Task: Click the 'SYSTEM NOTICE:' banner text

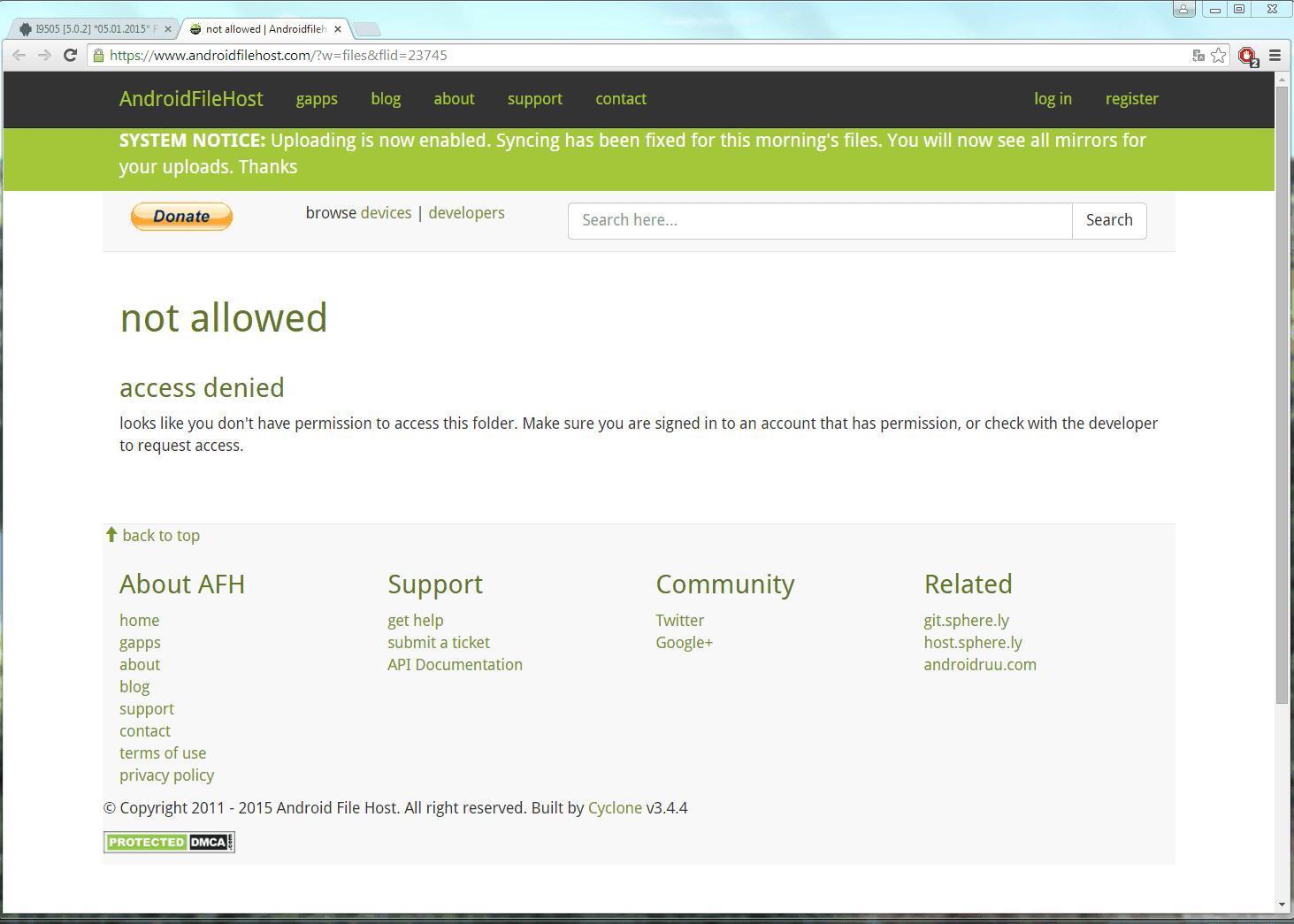Action: (x=192, y=141)
